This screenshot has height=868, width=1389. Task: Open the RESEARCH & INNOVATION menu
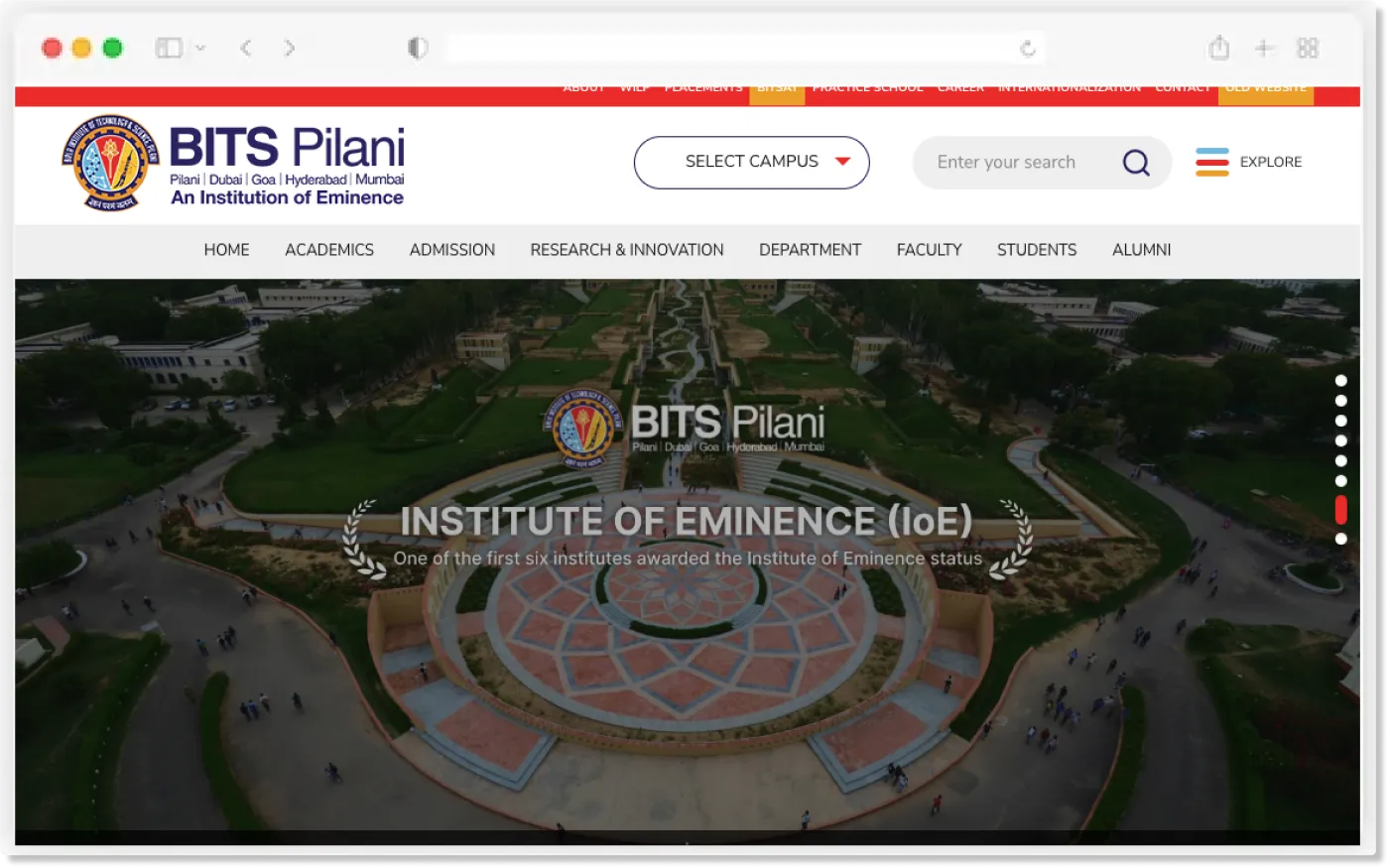pos(627,250)
